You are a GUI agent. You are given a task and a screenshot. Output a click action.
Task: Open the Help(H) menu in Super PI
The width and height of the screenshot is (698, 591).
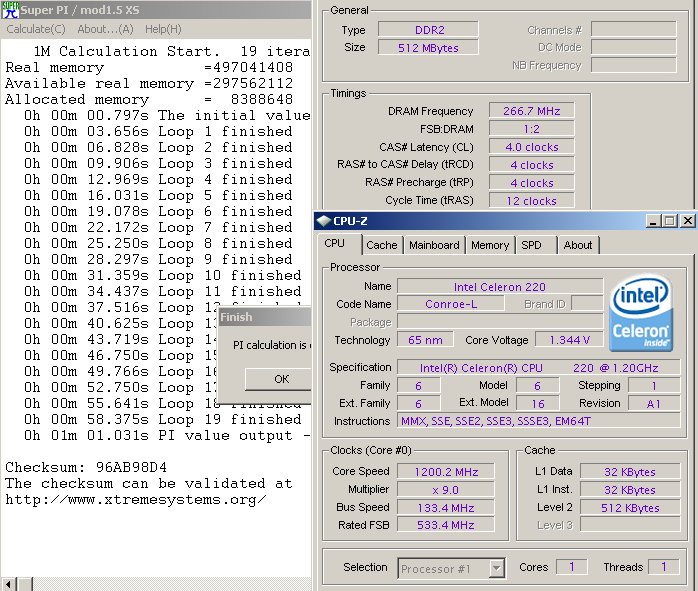point(163,29)
